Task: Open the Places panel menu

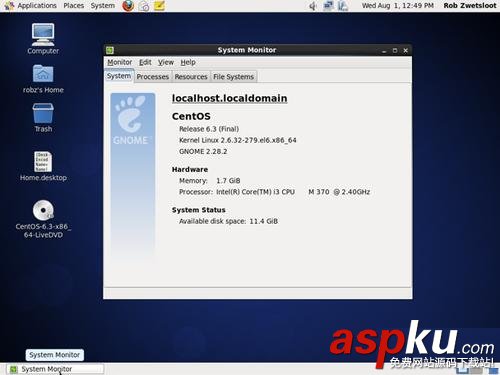Action: tap(74, 6)
